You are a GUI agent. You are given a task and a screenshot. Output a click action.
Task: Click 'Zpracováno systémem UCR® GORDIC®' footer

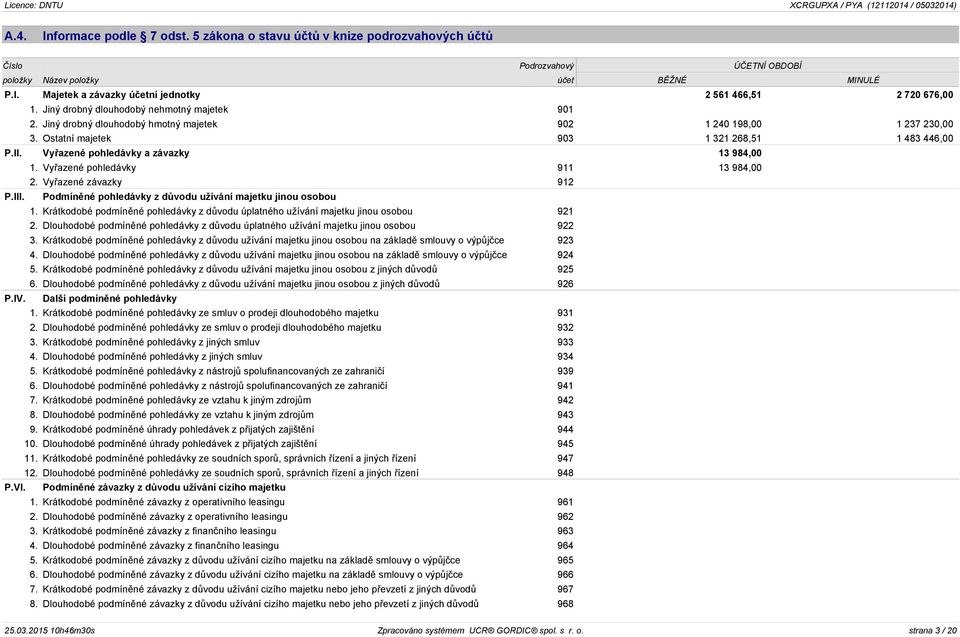[481, 630]
